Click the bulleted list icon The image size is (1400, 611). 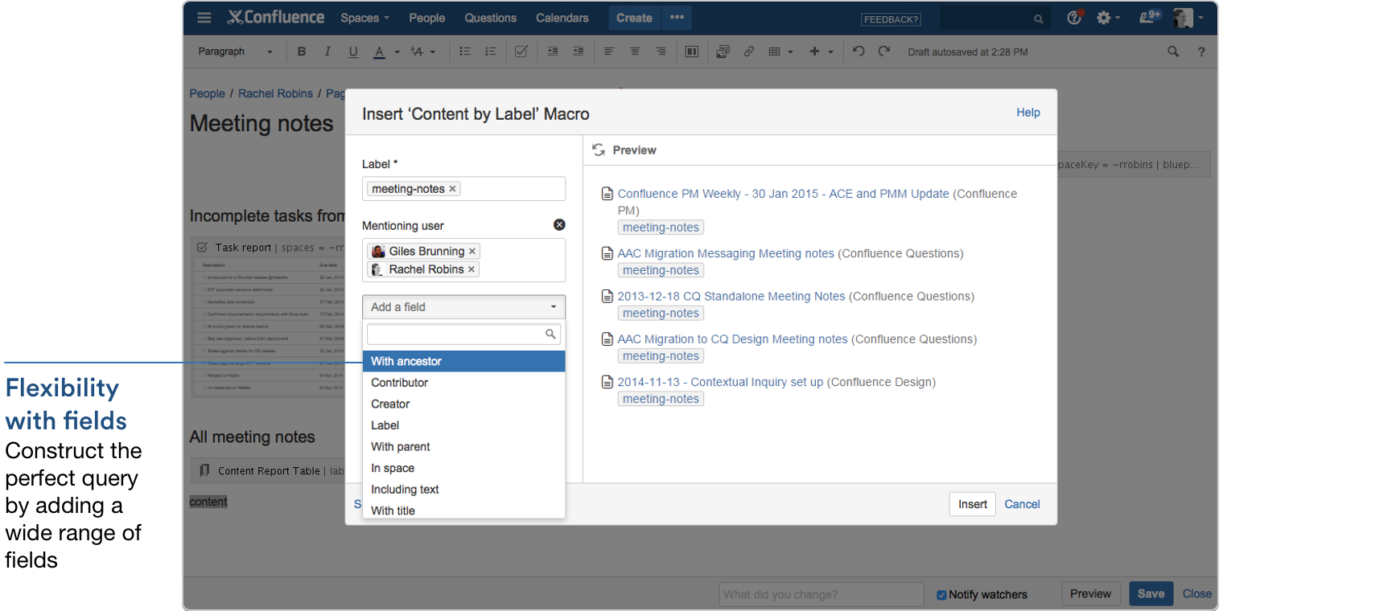[x=465, y=51]
